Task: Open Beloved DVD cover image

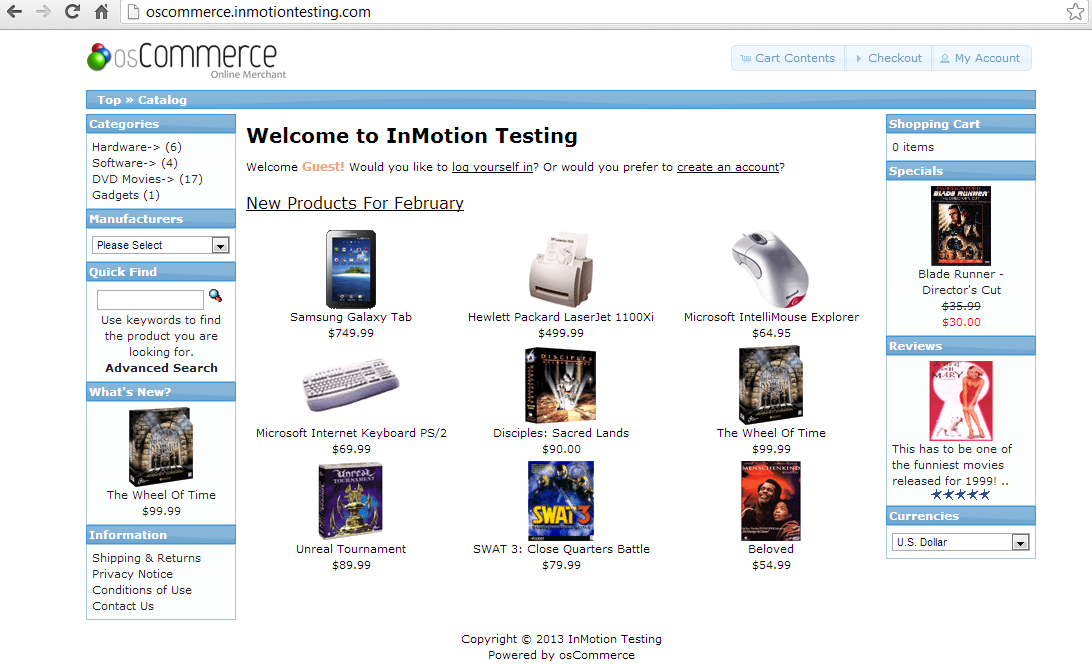Action: pos(770,501)
